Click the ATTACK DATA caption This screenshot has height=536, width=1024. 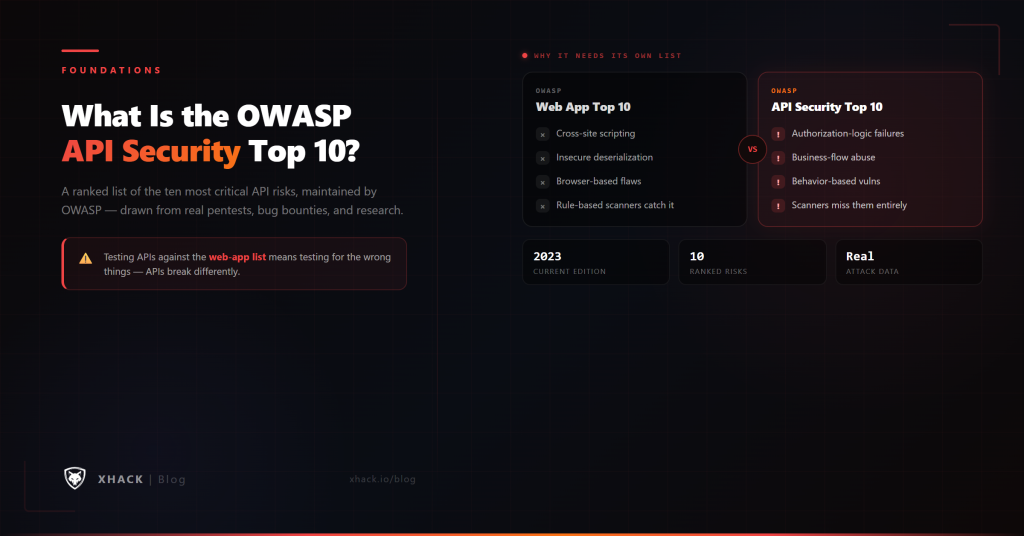click(872, 272)
